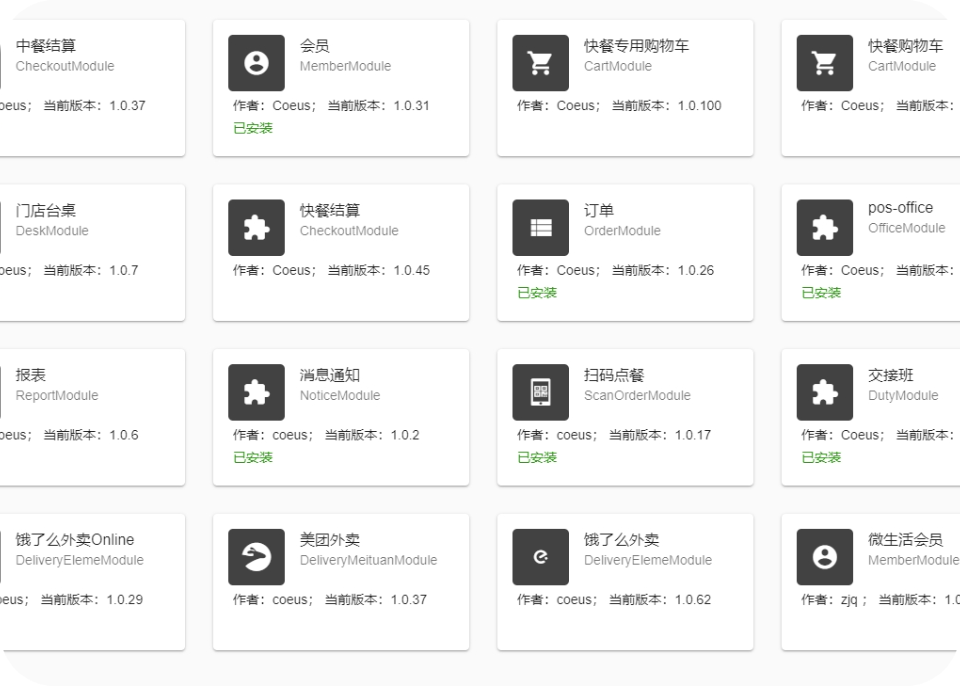
Task: Open the 报表 ReportModule title
Action: [x=31, y=375]
